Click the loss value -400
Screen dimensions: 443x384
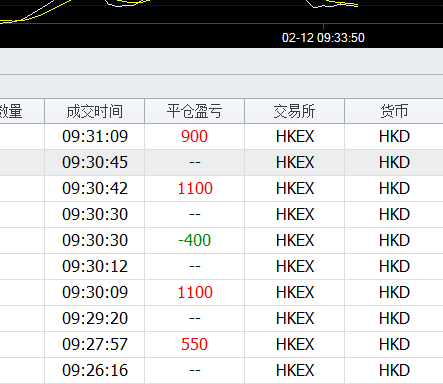pyautogui.click(x=195, y=240)
